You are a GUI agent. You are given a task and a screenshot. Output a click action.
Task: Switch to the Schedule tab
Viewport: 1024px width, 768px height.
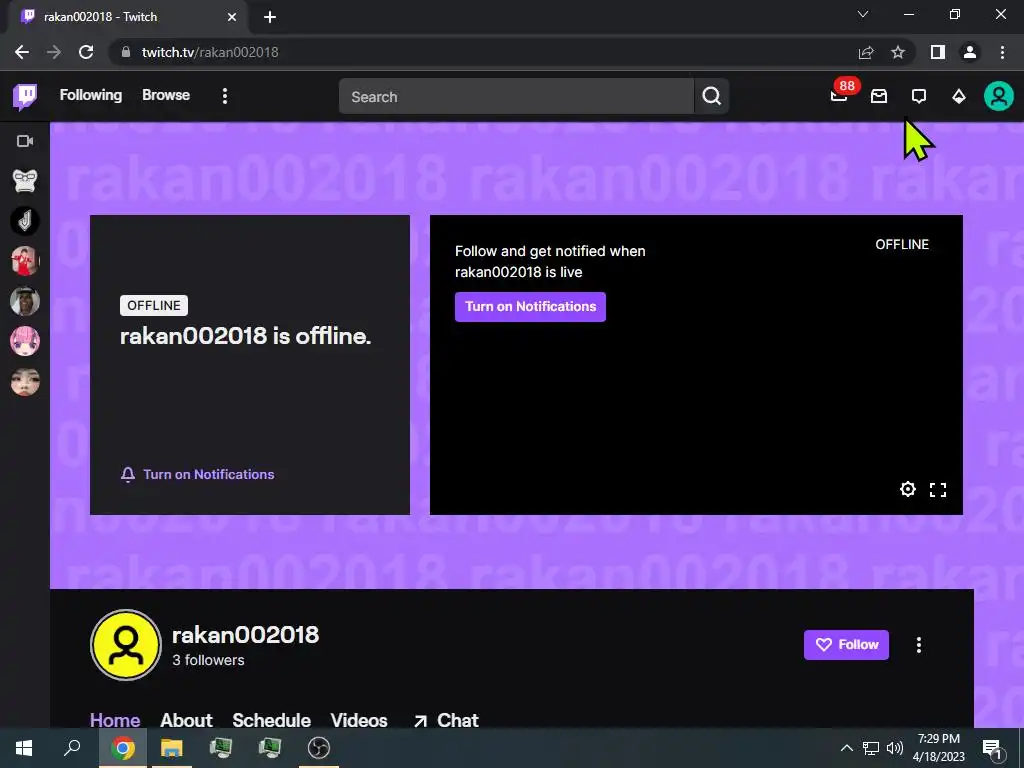272,720
